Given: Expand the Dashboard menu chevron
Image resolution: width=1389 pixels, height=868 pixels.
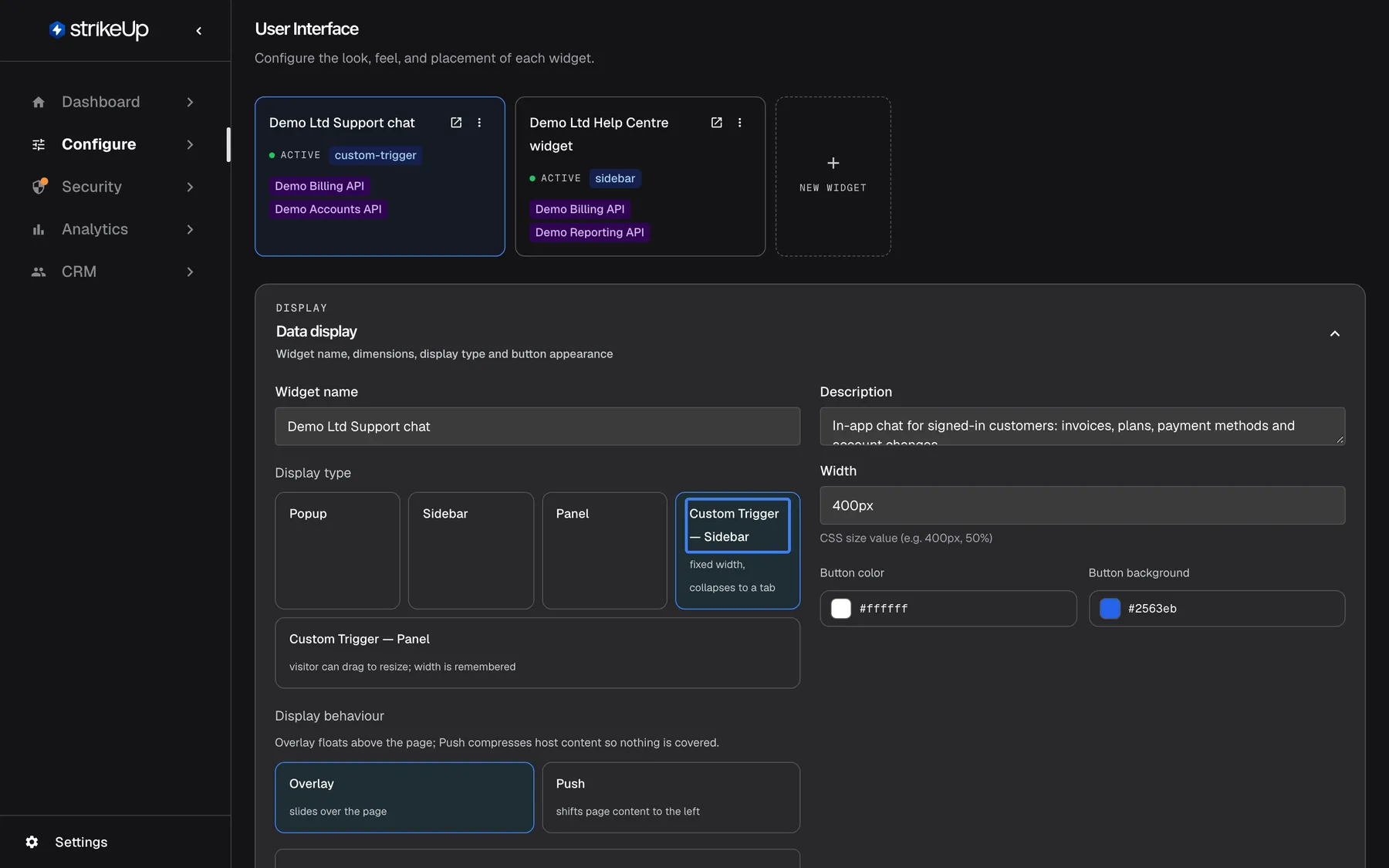Looking at the screenshot, I should tap(190, 102).
